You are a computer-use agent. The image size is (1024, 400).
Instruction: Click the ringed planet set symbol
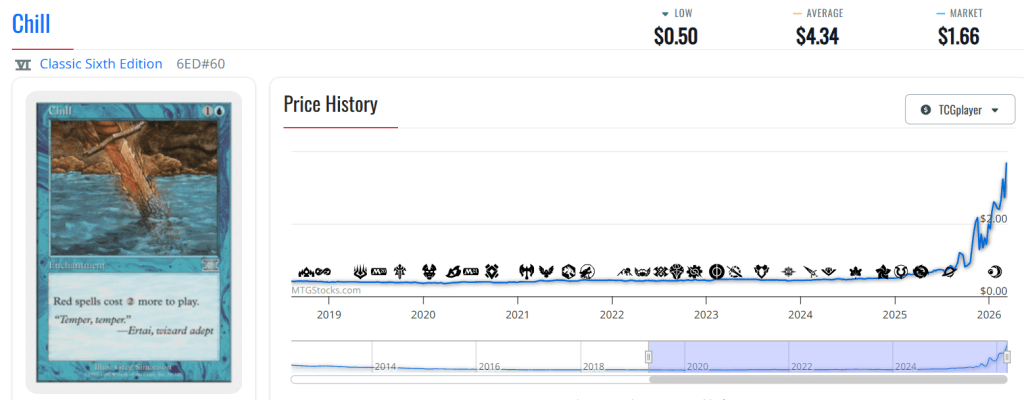948,271
